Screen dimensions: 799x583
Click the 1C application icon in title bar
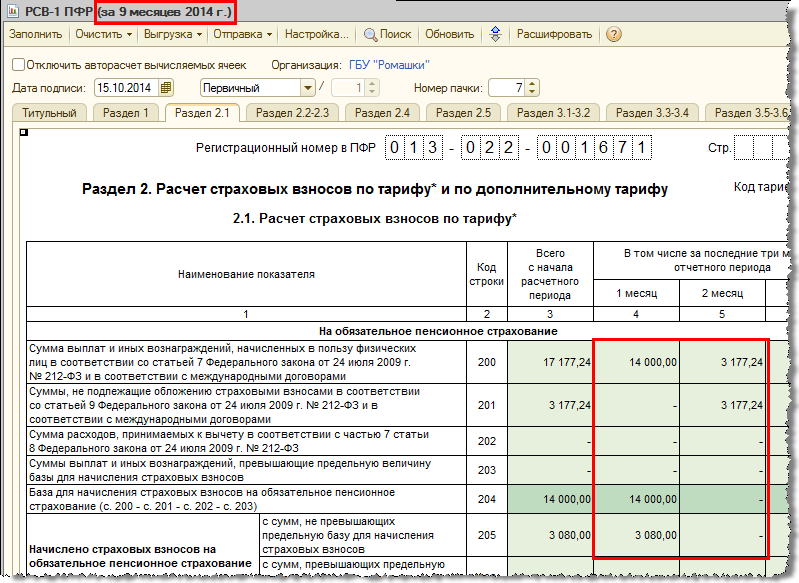12,12
